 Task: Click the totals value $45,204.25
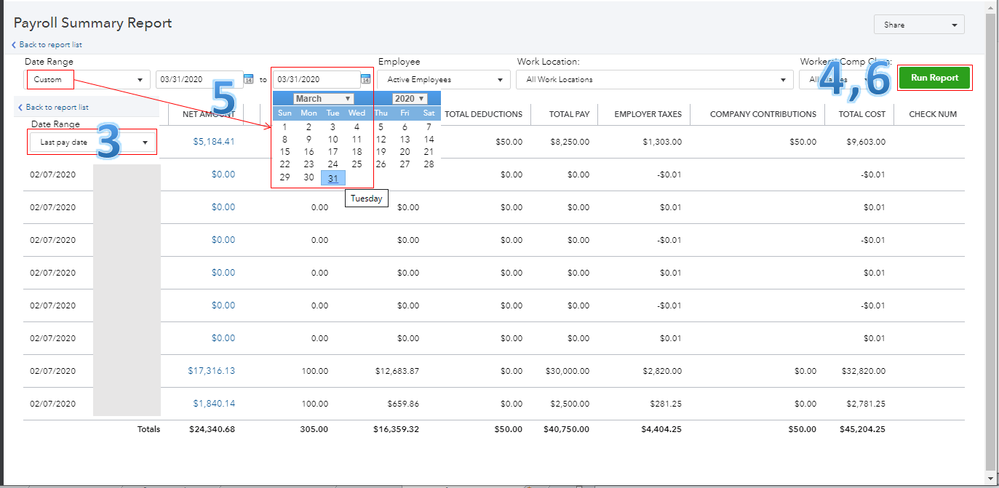coord(864,429)
